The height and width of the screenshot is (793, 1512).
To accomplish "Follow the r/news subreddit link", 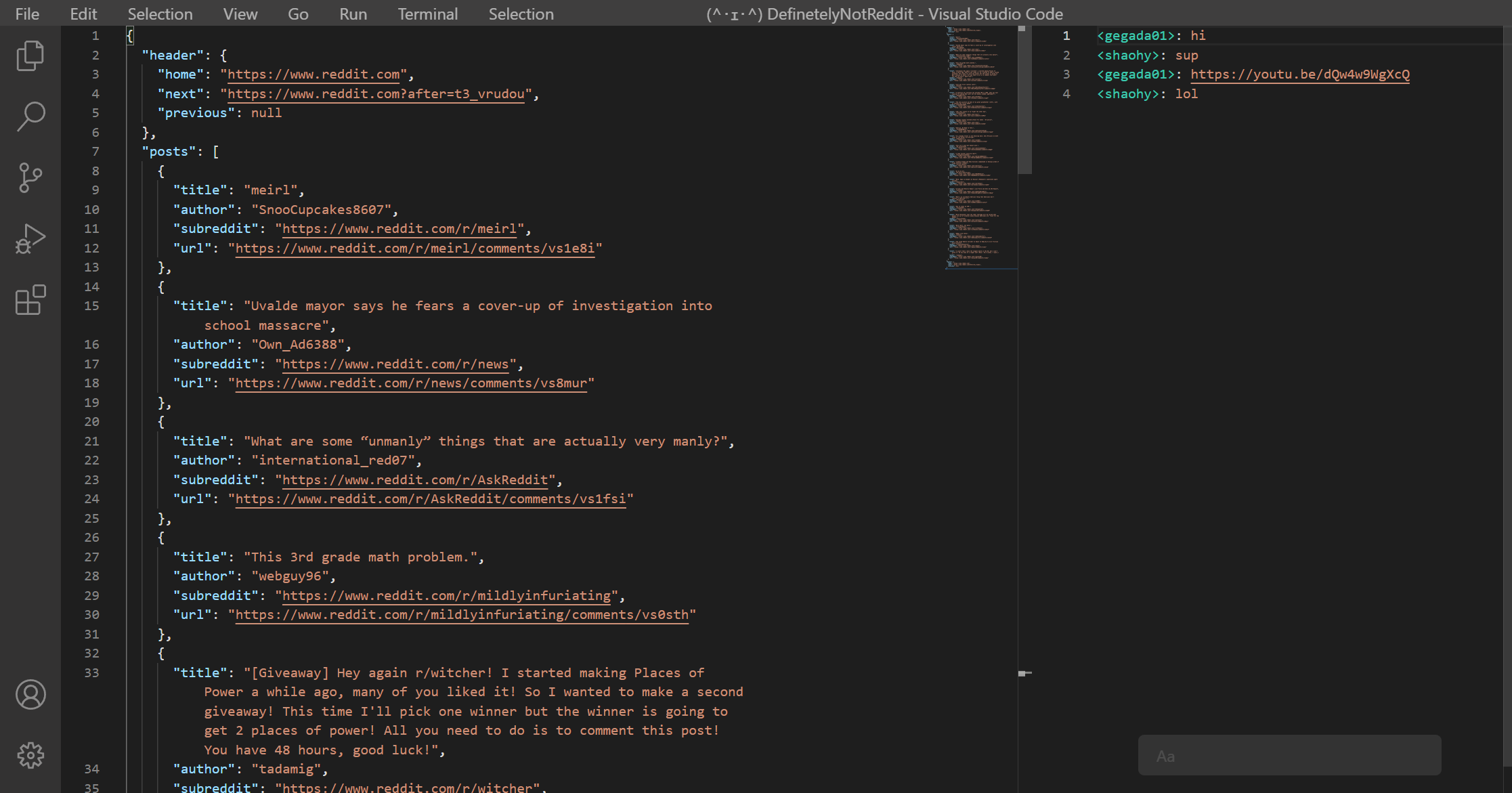I will coord(395,364).
